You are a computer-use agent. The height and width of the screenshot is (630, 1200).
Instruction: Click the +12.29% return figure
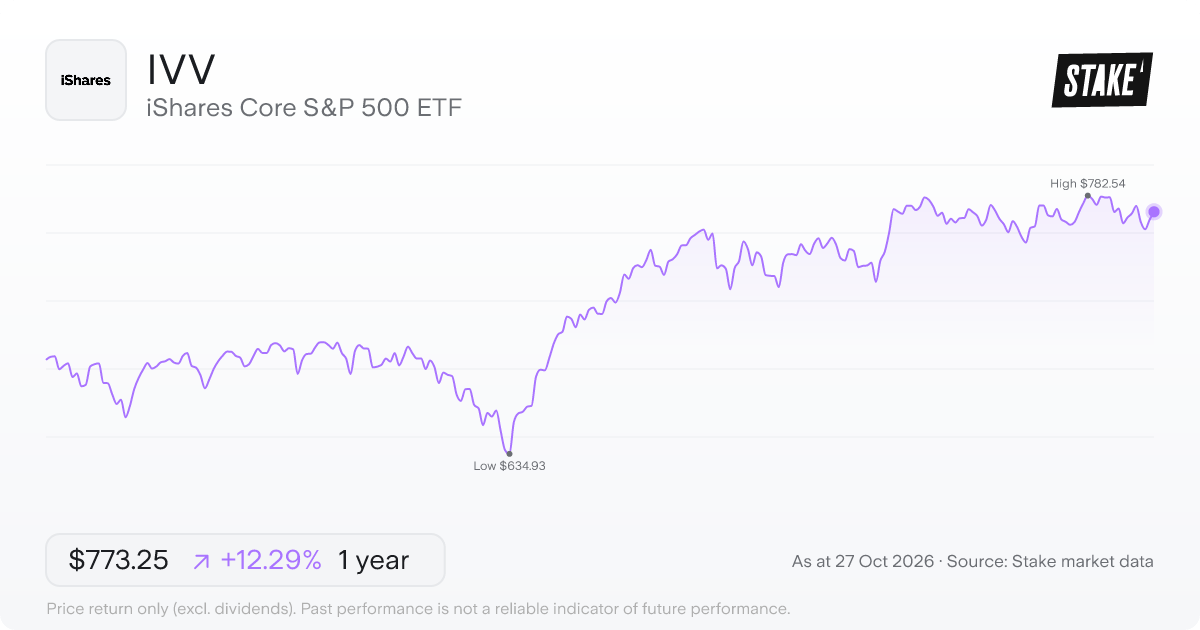[x=271, y=560]
